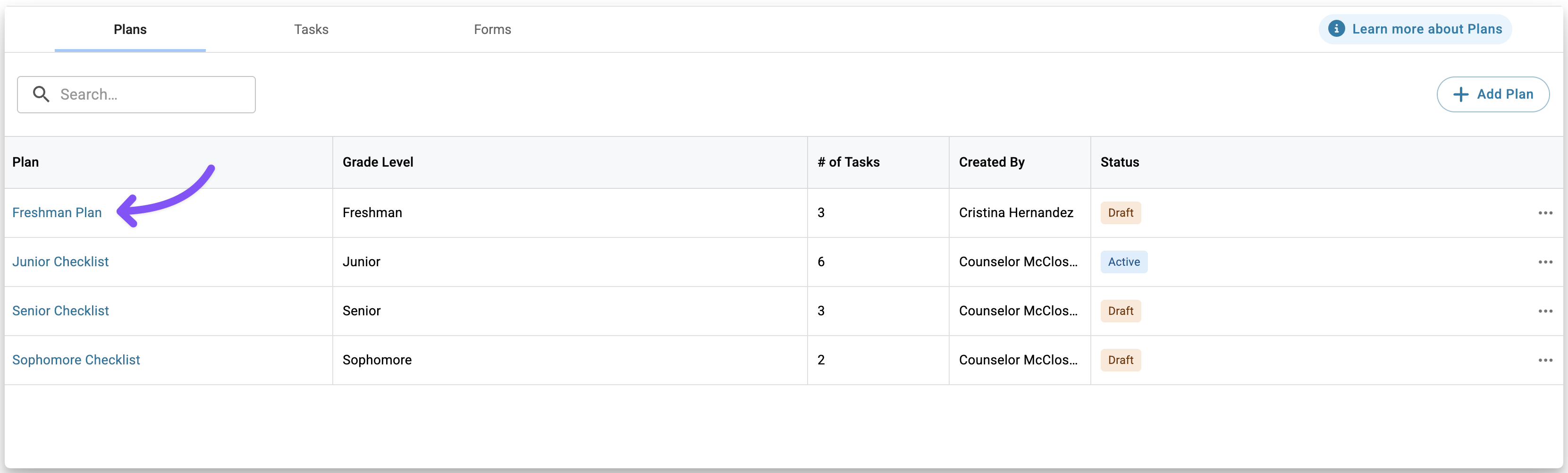Switch to the Tasks tab
Screen dimensions: 1568x473
311,29
